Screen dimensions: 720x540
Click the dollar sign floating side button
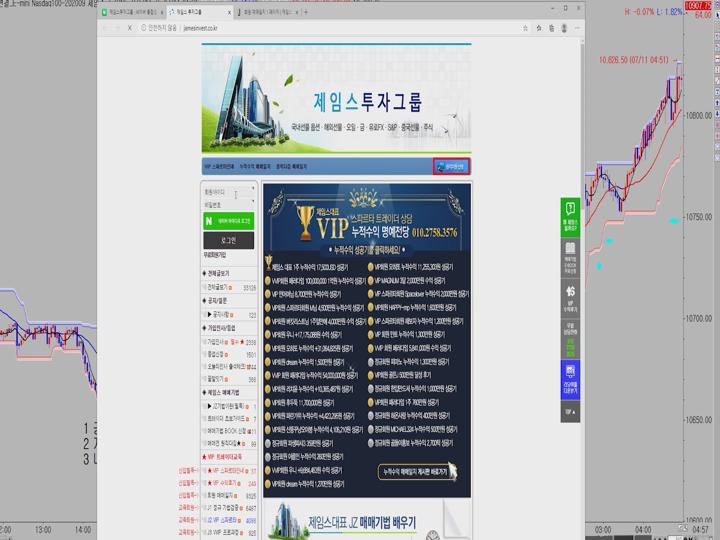click(570, 298)
